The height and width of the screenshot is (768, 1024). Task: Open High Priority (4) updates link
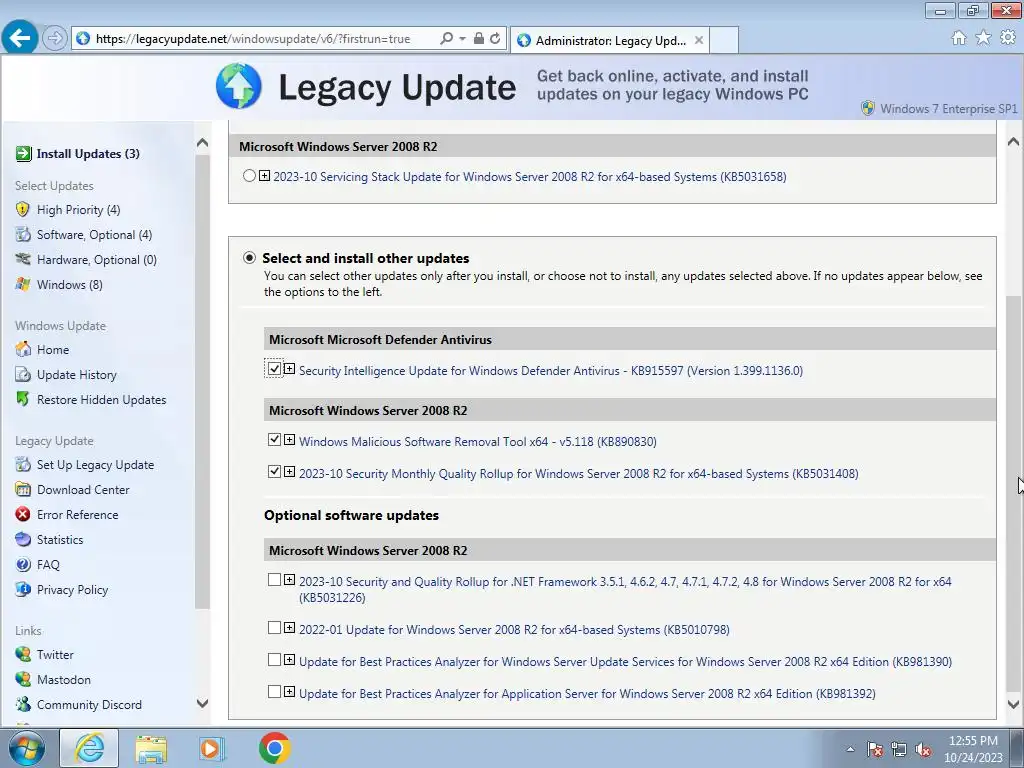click(x=78, y=210)
